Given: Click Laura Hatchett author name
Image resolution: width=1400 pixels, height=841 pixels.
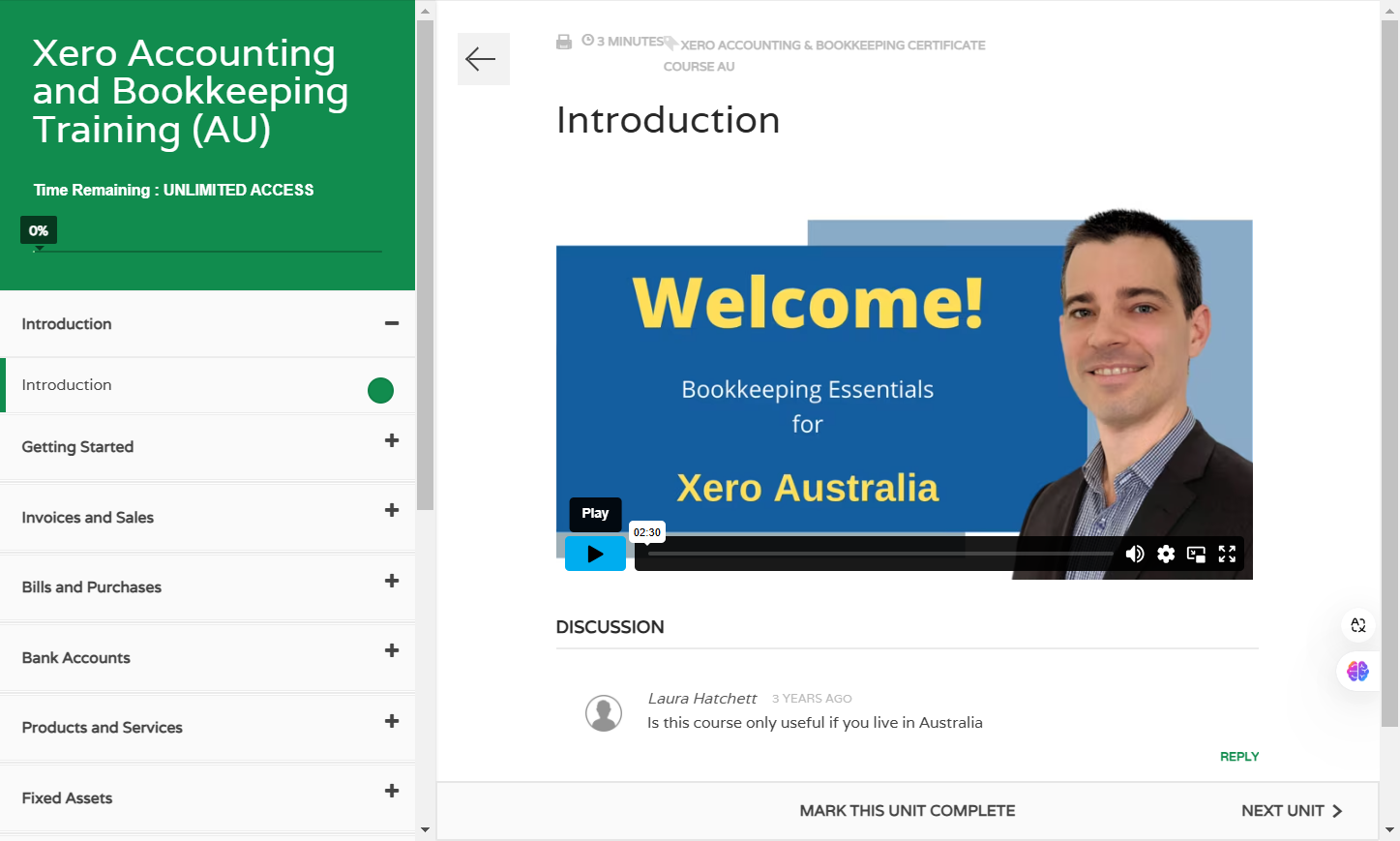Looking at the screenshot, I should (702, 699).
